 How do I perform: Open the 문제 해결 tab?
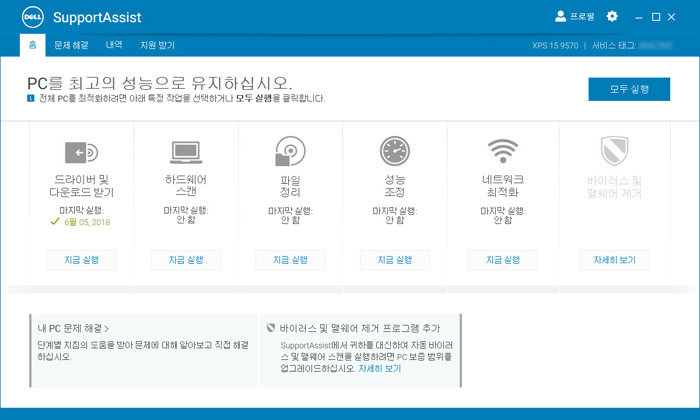(71, 45)
